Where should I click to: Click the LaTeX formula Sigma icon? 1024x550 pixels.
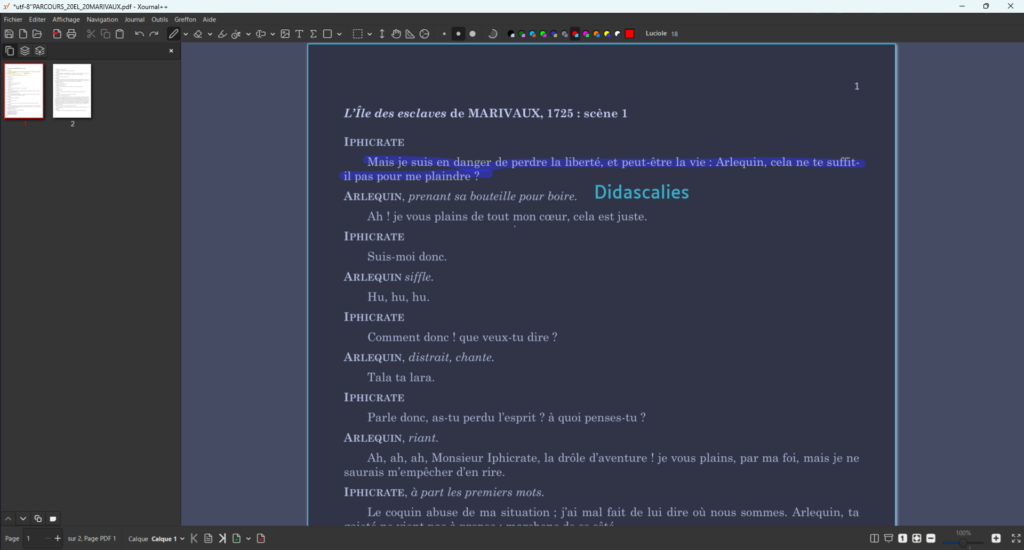pos(313,34)
